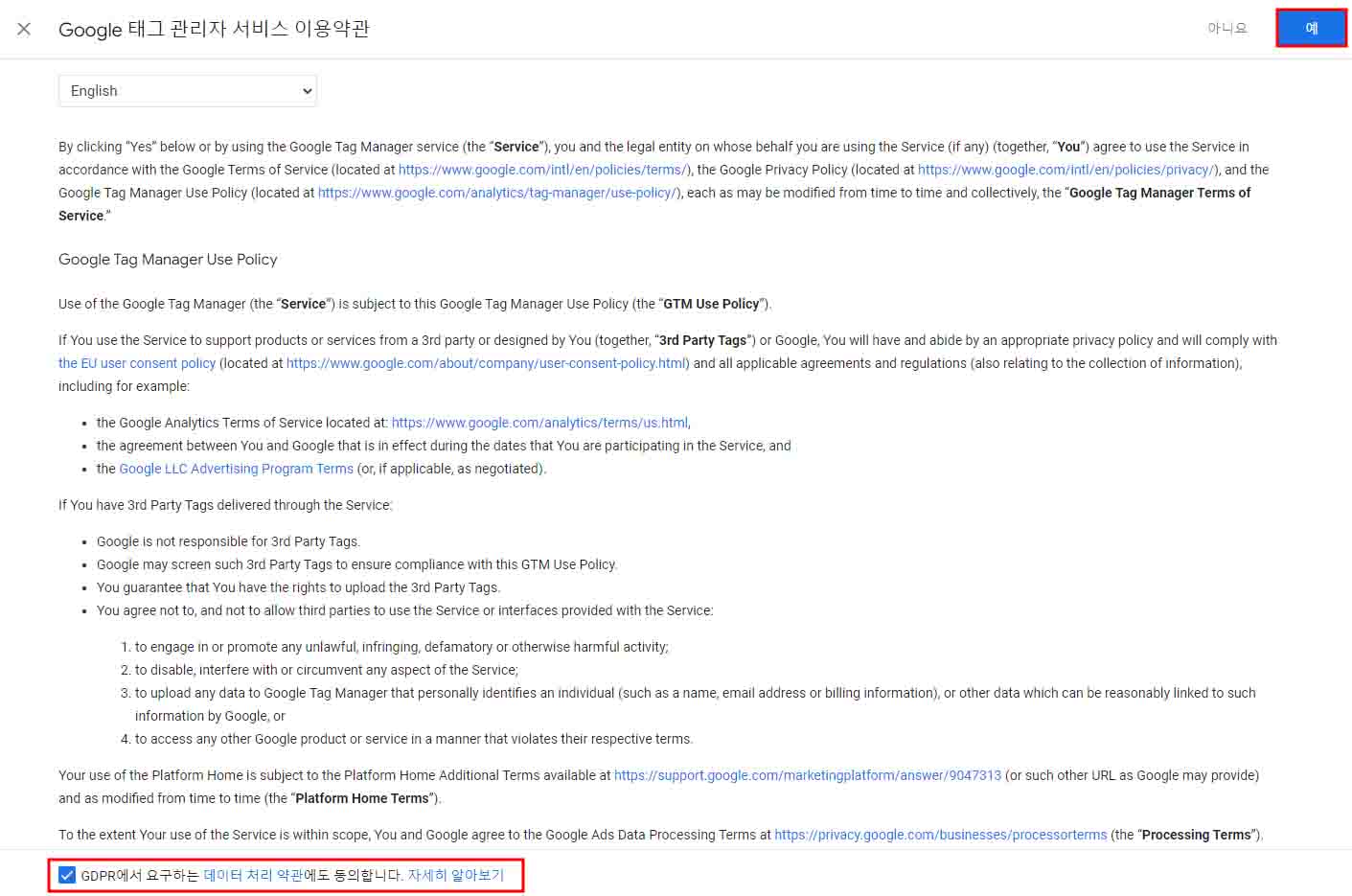Open the Google Privacy Policy URL link
The width and height of the screenshot is (1352, 896).
1066,170
